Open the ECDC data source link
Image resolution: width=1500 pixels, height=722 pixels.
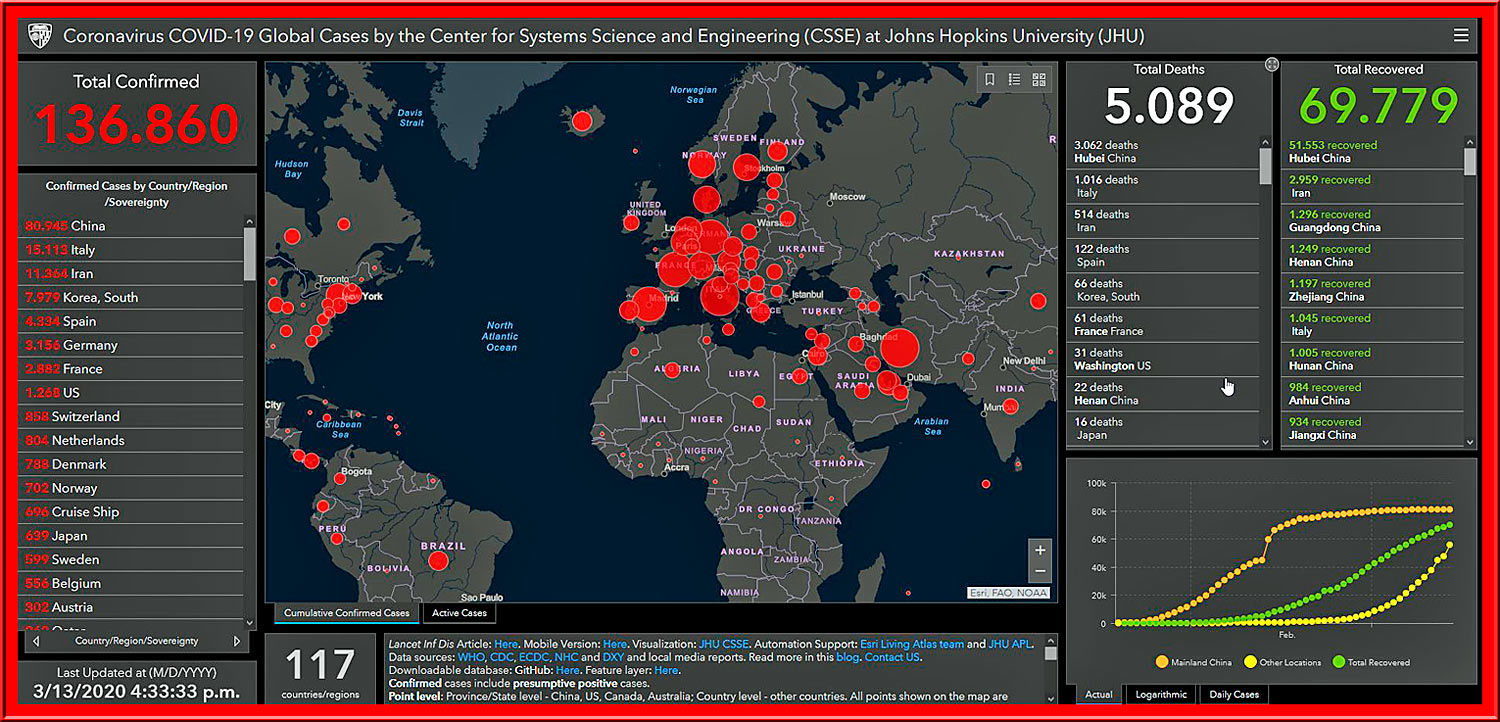535,657
